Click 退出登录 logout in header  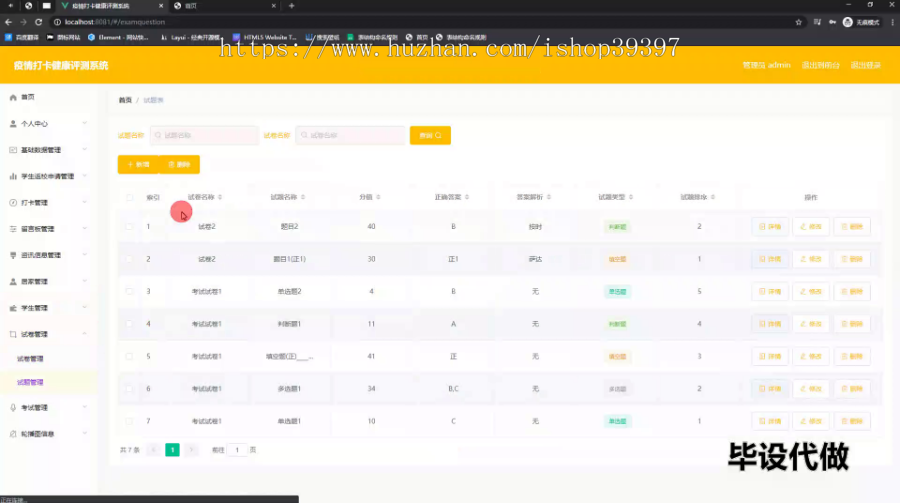tap(866, 65)
